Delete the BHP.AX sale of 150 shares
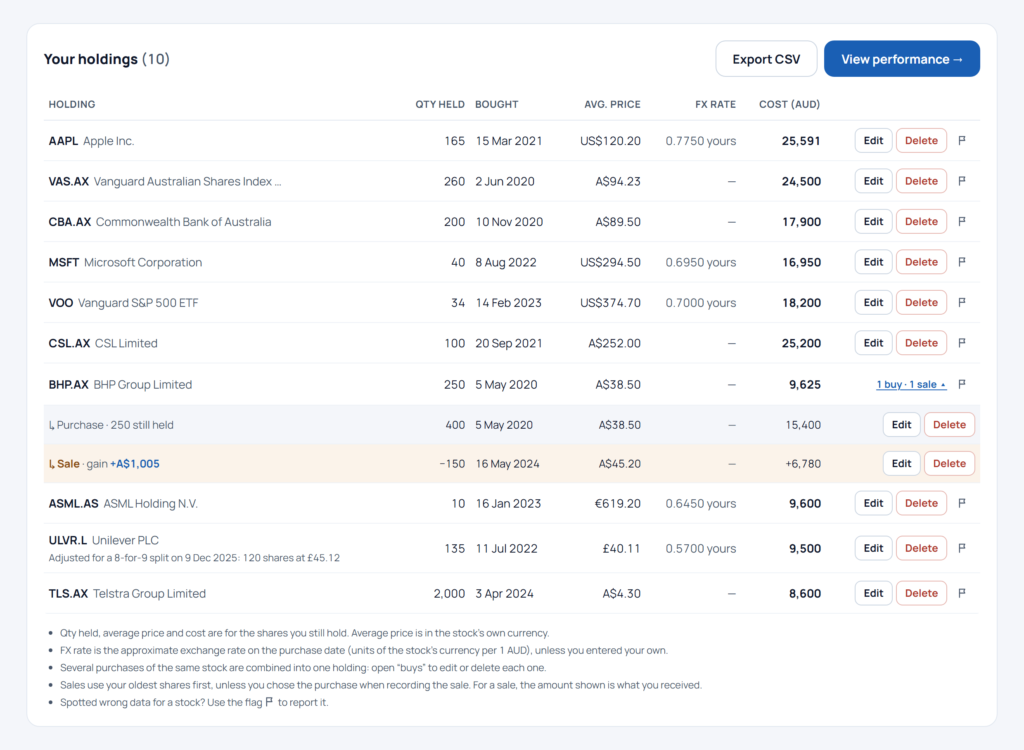 tap(949, 464)
